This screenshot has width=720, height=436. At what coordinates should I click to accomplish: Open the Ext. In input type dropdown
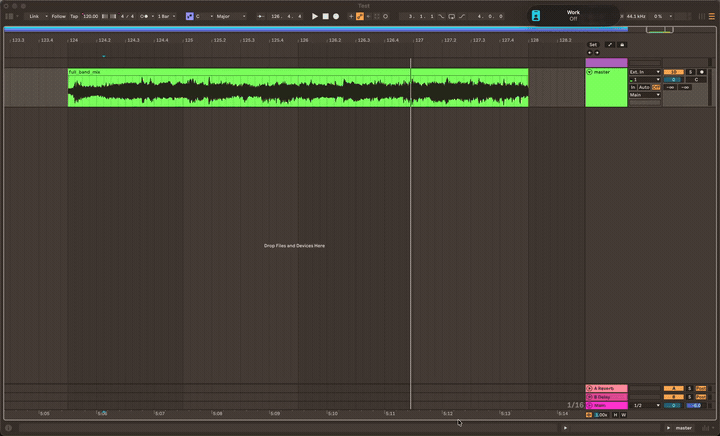pyautogui.click(x=645, y=72)
